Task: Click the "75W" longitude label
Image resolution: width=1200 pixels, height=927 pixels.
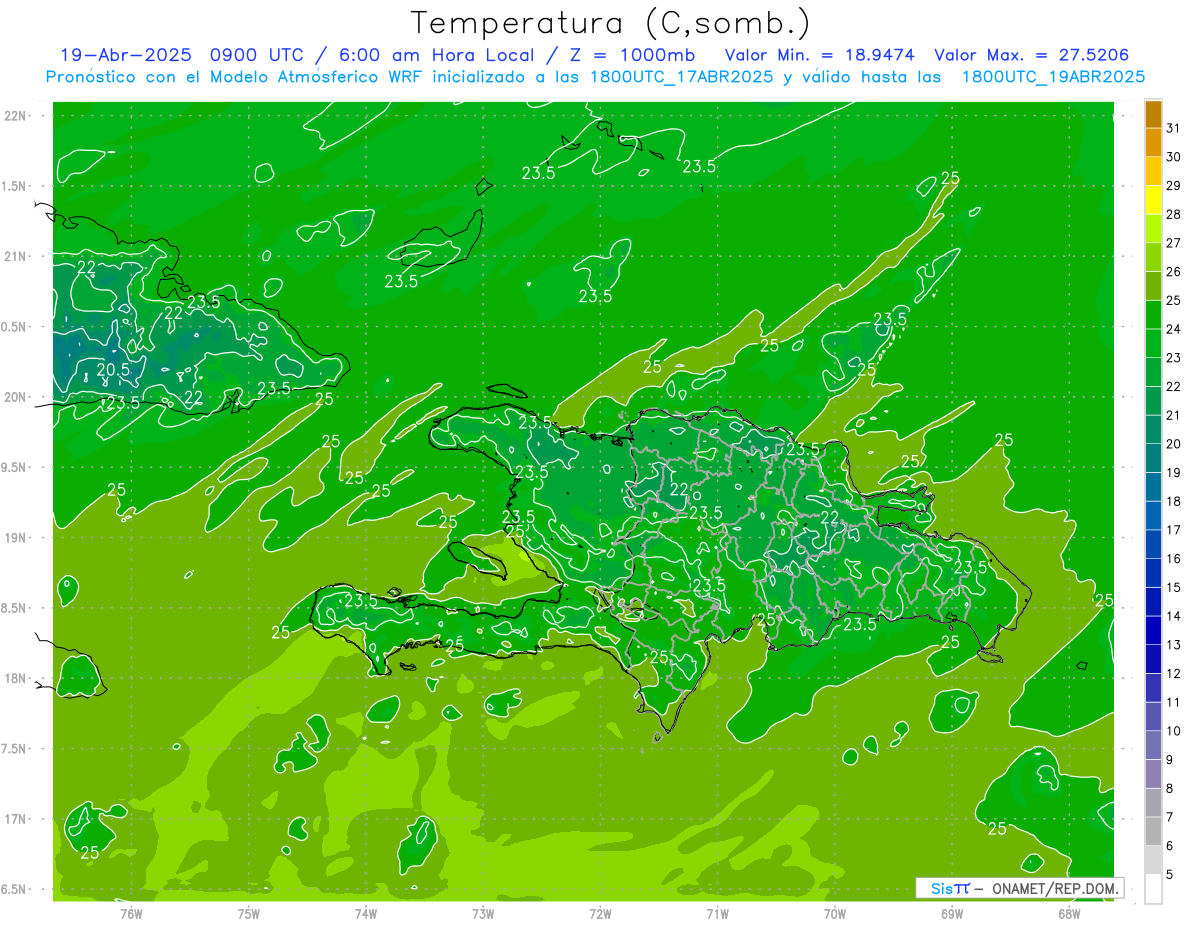Action: 249,913
